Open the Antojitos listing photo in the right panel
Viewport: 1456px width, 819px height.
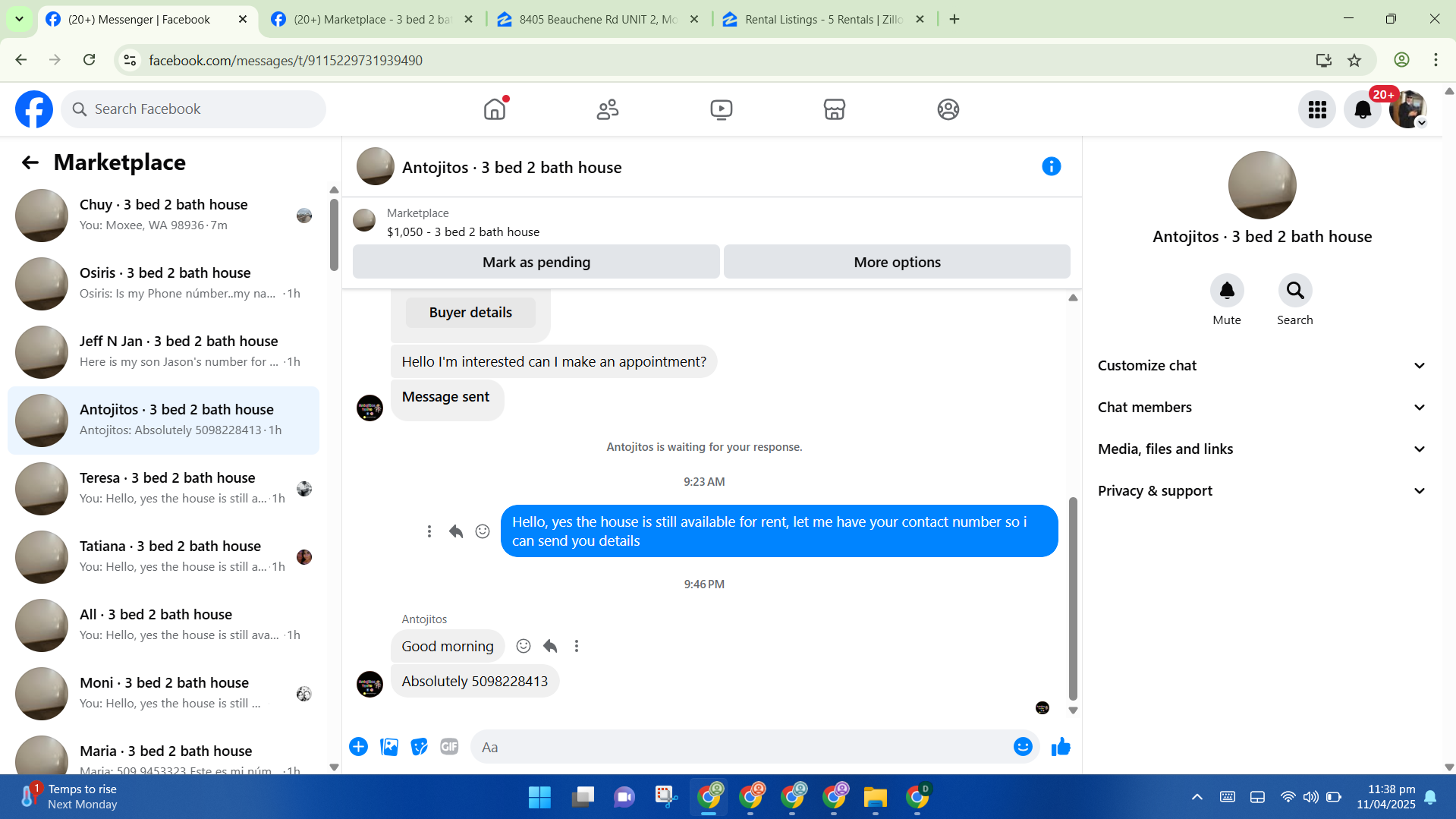(x=1262, y=185)
